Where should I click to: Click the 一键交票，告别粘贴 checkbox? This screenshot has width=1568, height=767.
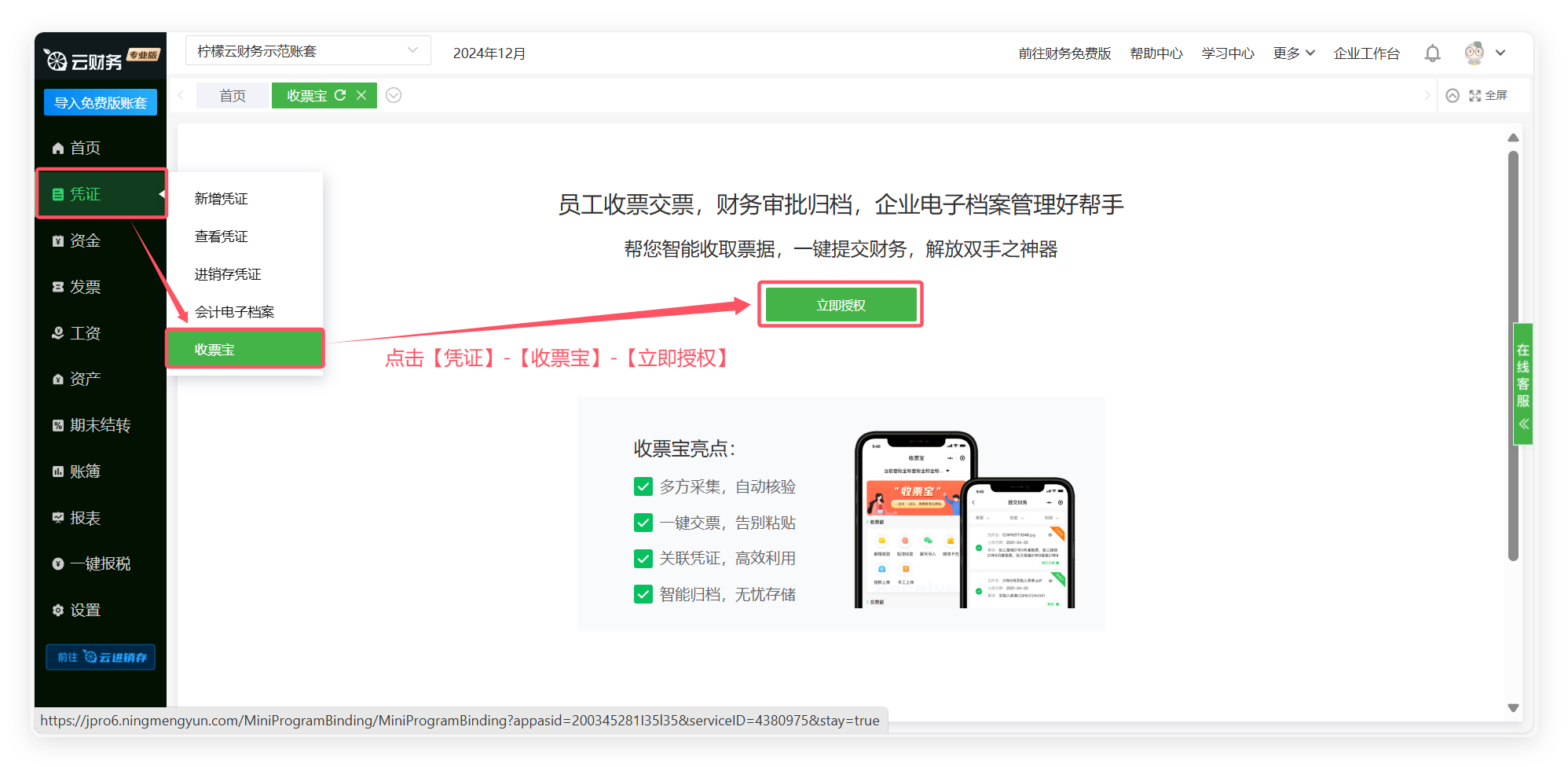[643, 523]
